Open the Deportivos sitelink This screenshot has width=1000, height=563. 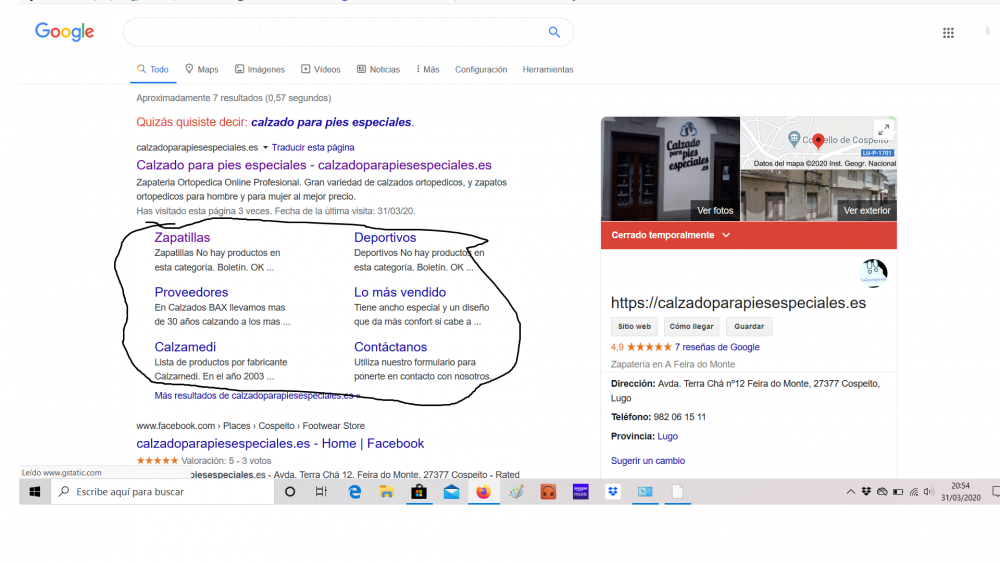pos(385,237)
